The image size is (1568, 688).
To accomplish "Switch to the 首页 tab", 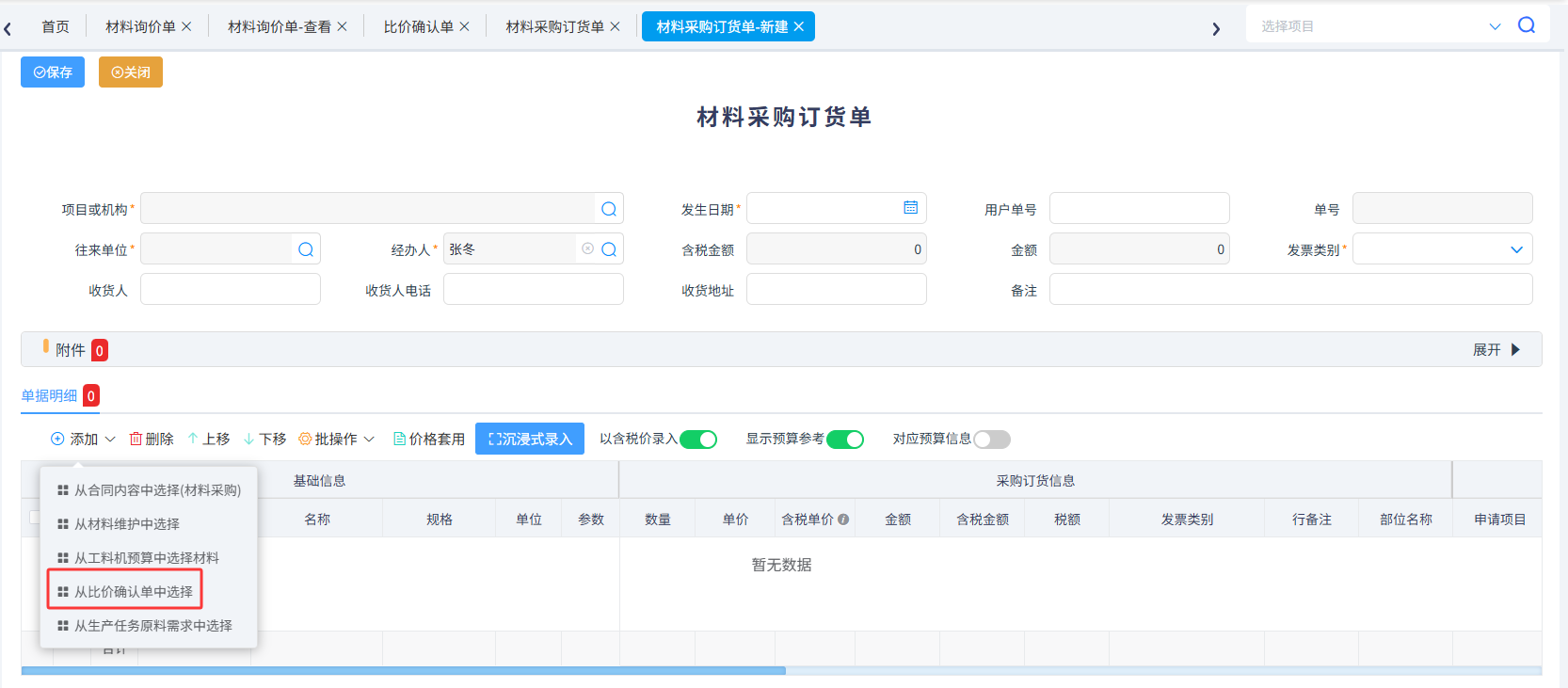I will 56,26.
